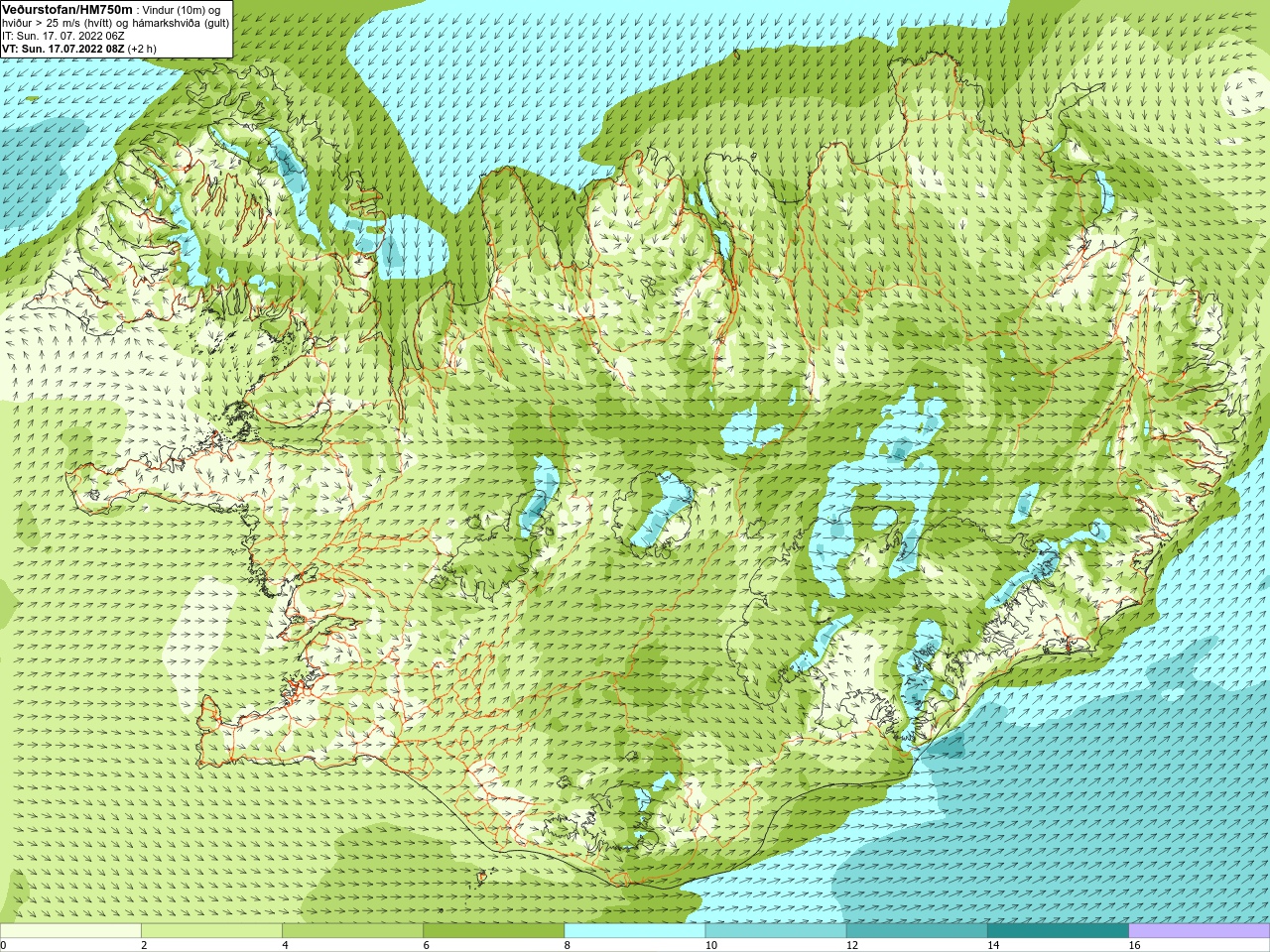Click the legend scale label '6'
The image size is (1270, 952).
pyautogui.click(x=426, y=945)
